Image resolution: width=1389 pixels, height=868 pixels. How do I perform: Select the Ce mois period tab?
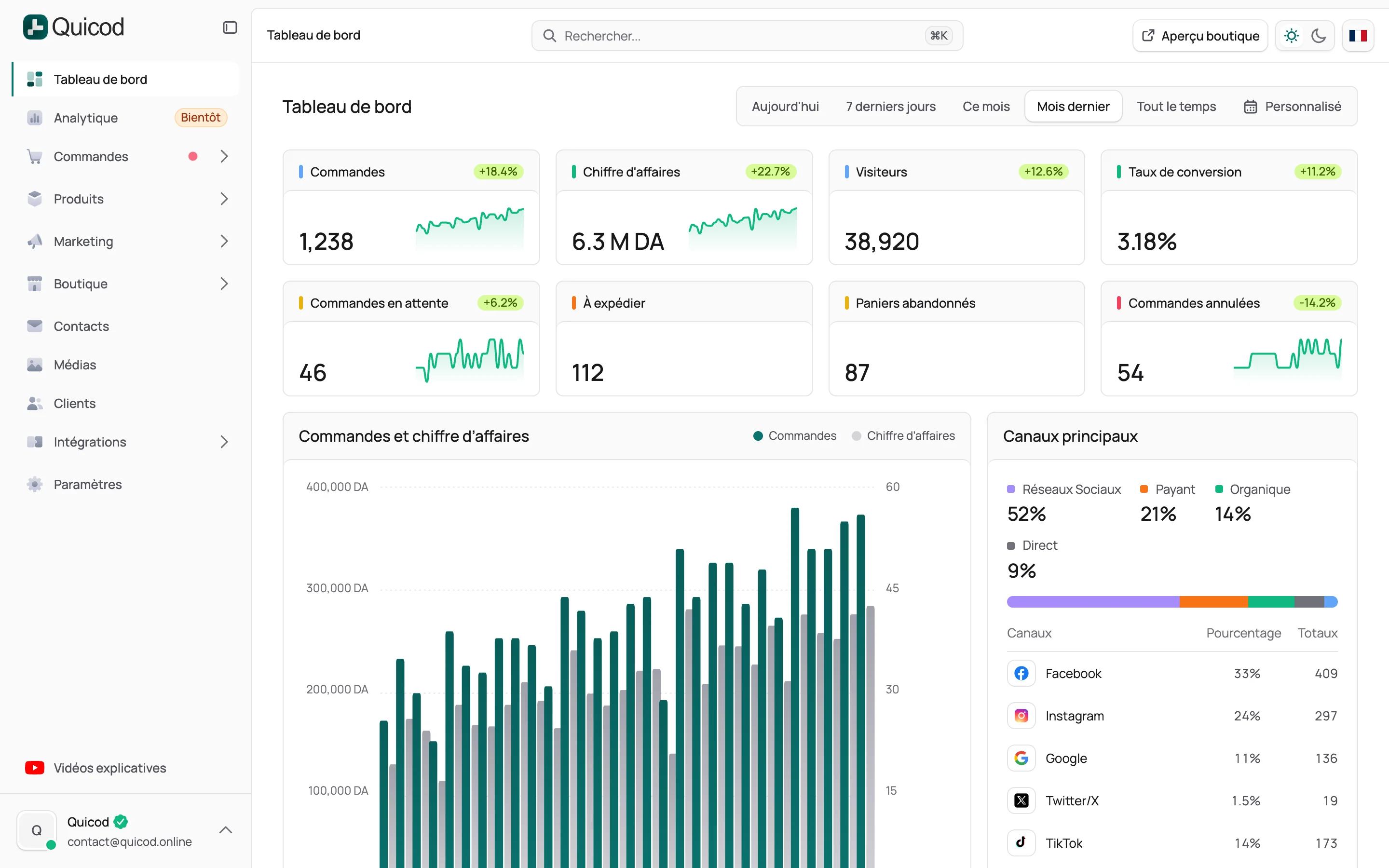pos(986,106)
